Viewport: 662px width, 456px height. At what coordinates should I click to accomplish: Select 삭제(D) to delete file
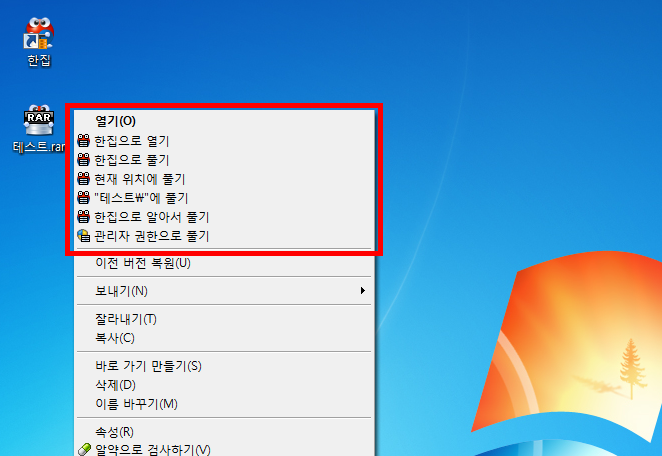tap(224, 385)
